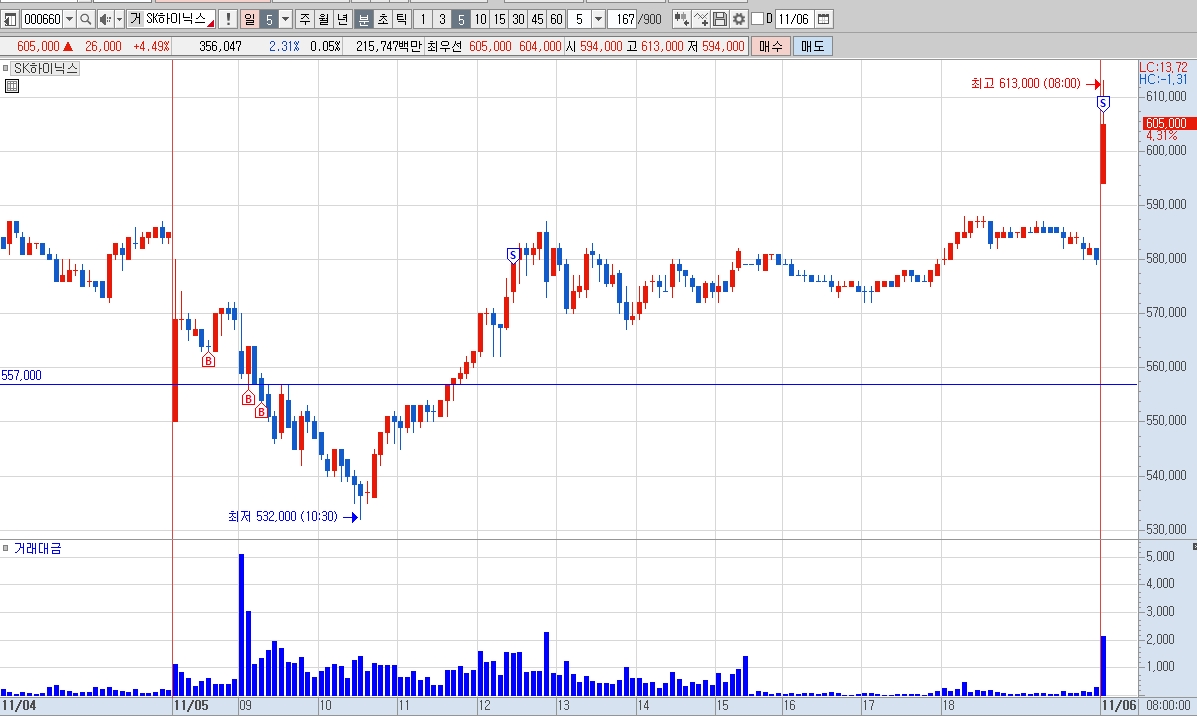Click the add line indicator icon
The width and height of the screenshot is (1197, 716).
tap(701, 19)
